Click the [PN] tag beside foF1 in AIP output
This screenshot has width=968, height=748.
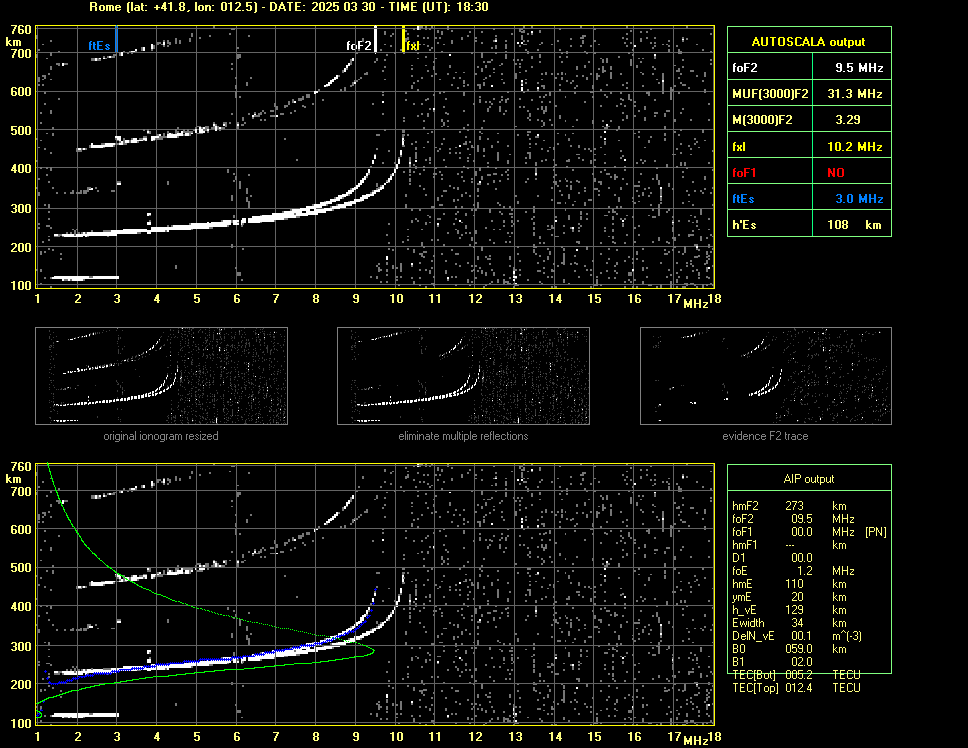[875, 532]
